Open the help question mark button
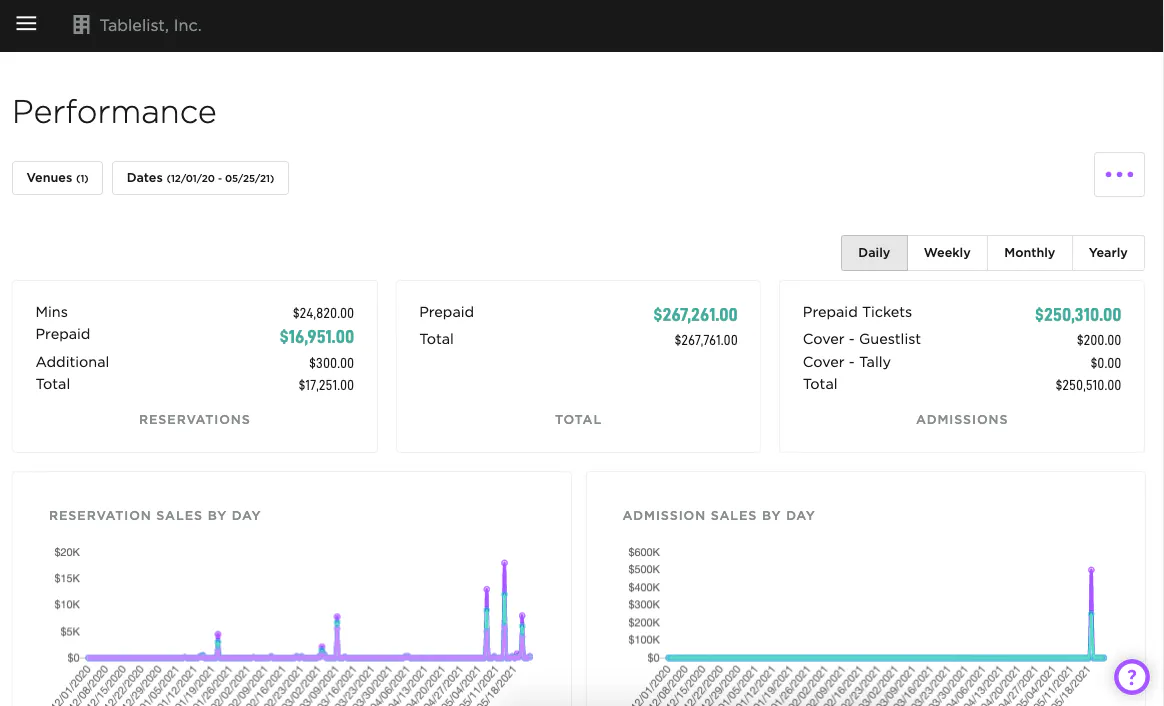 tap(1131, 677)
